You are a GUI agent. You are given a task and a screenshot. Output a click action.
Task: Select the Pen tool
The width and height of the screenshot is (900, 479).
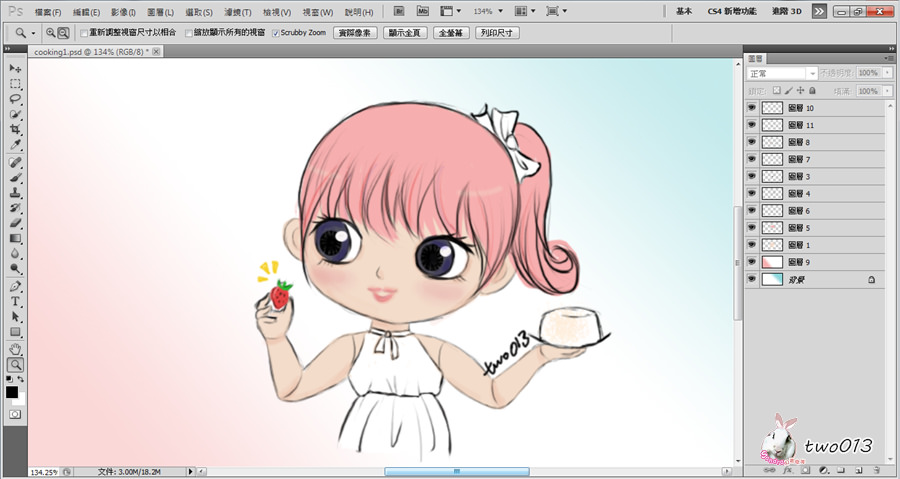[15, 286]
